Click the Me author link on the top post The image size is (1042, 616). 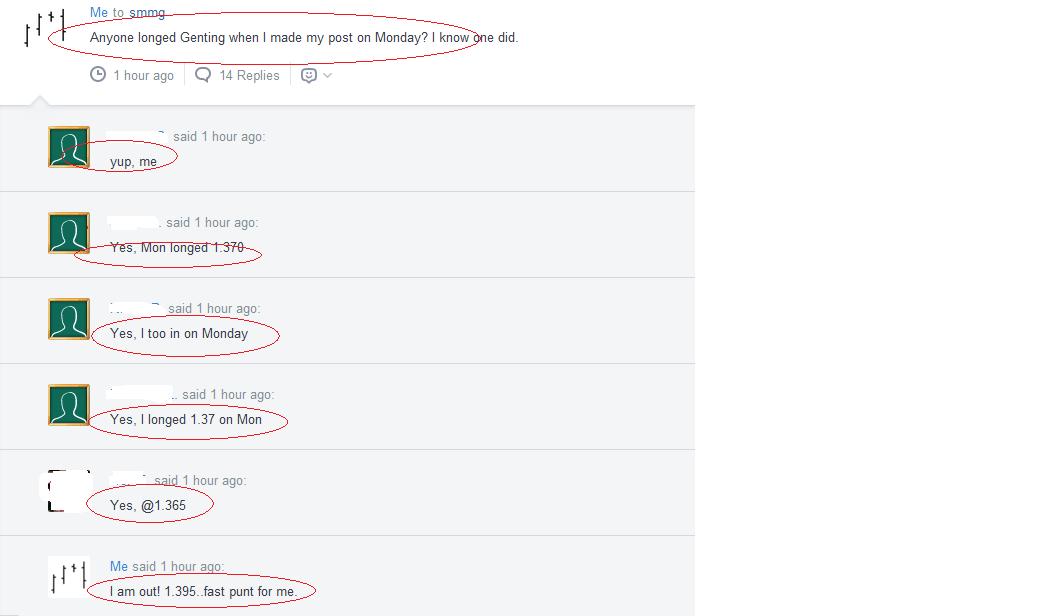coord(98,13)
